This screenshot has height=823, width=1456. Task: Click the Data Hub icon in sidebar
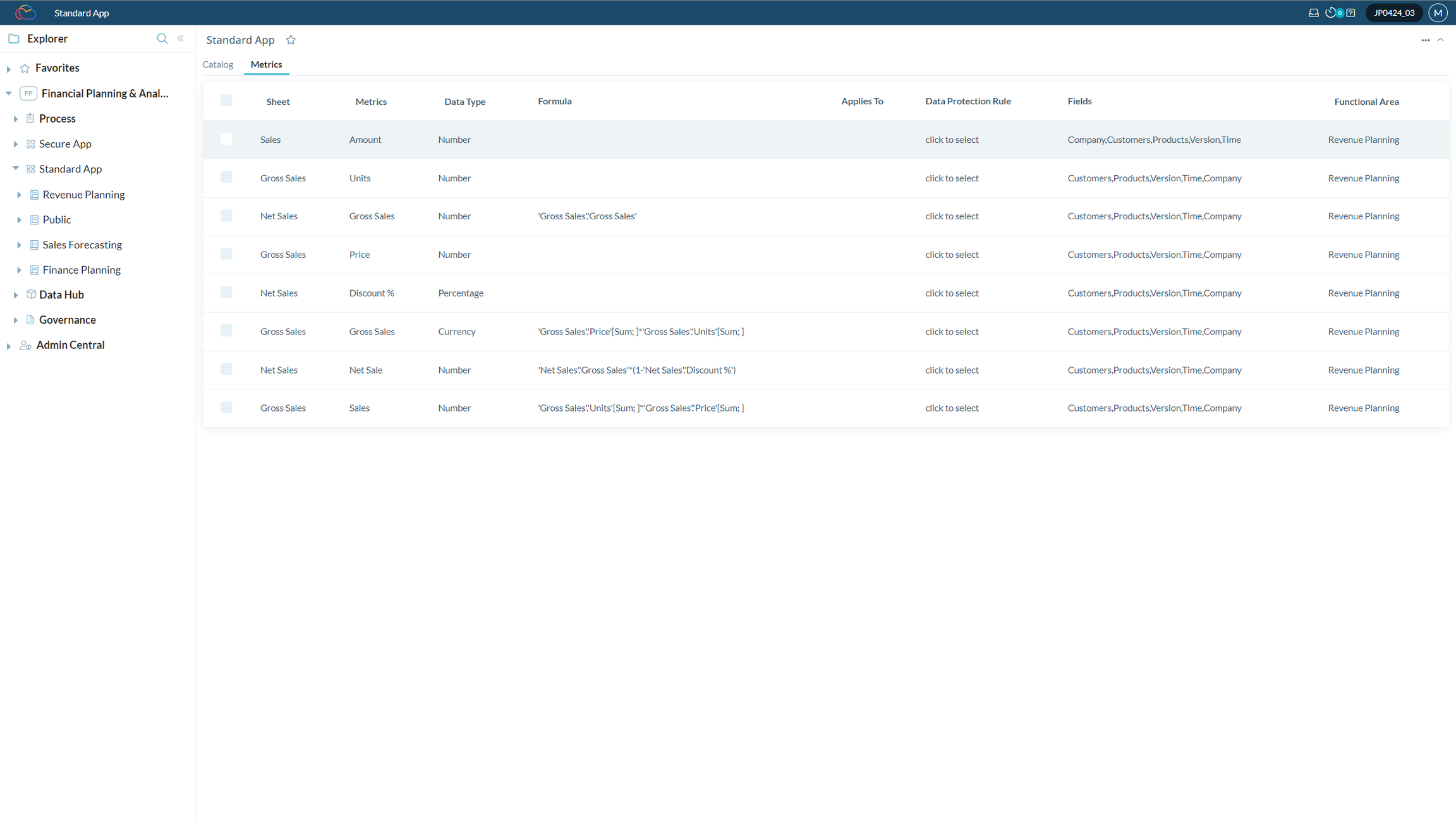31,294
